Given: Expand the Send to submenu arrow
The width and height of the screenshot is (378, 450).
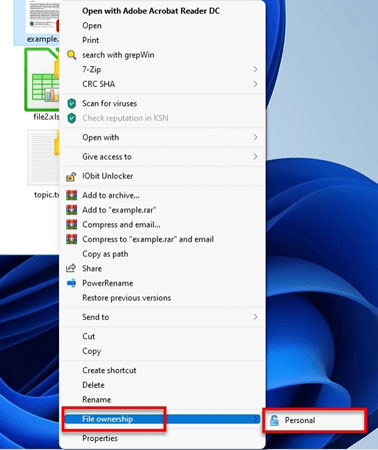Looking at the screenshot, I should tap(255, 317).
